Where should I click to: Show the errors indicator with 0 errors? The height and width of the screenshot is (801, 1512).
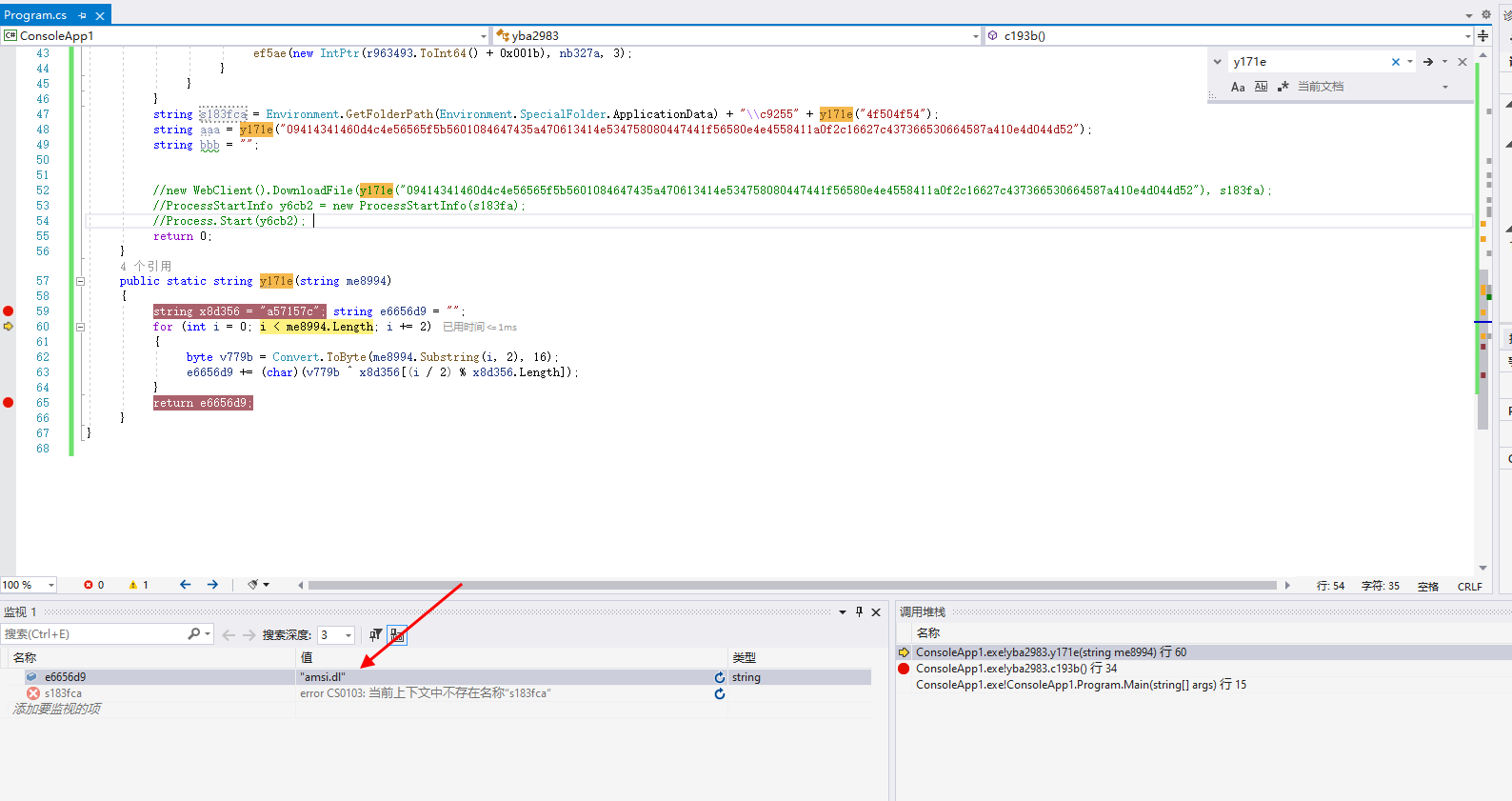coord(93,585)
